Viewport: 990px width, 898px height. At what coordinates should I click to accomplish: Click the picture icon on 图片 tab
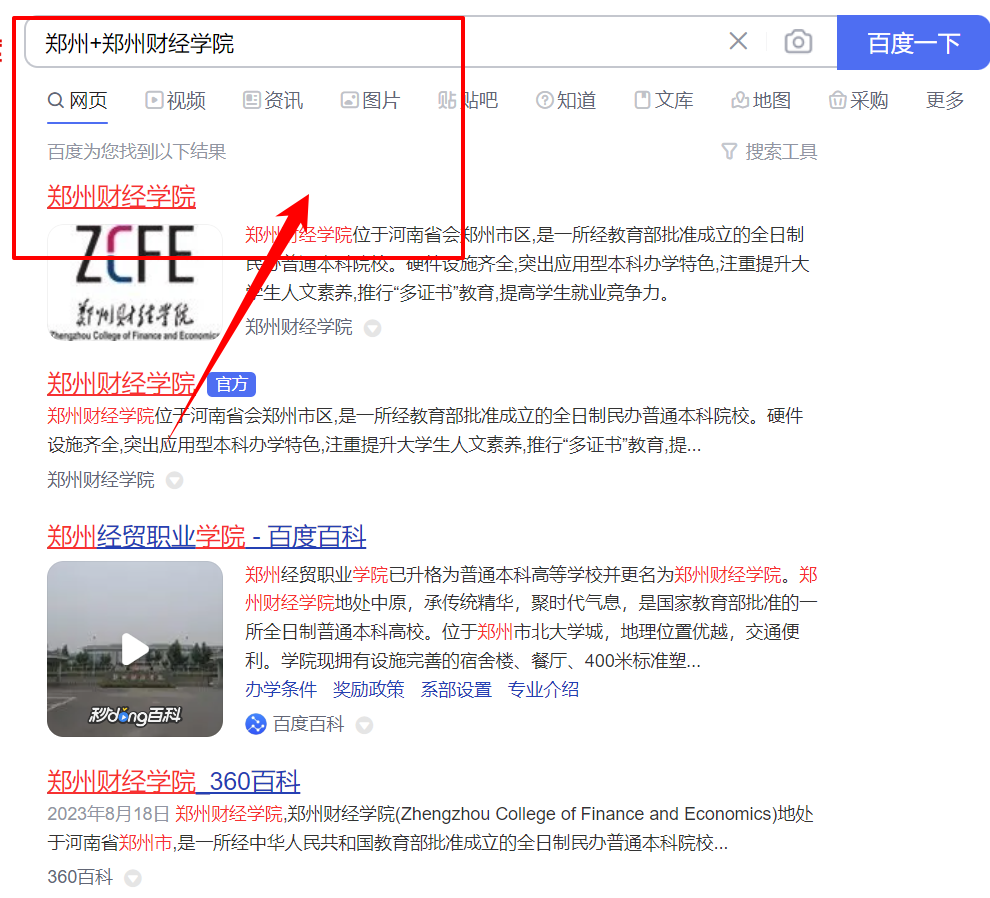[350, 100]
